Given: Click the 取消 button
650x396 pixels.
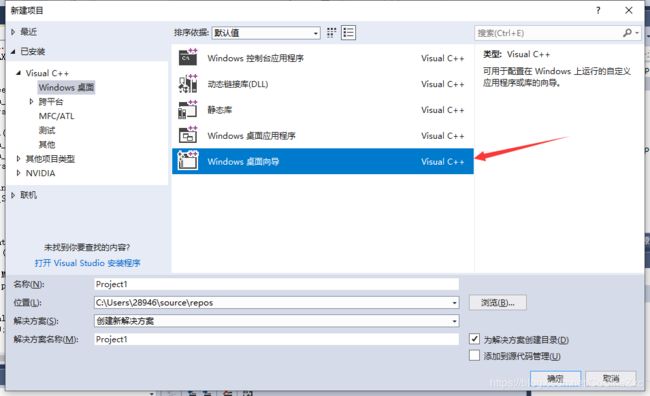Looking at the screenshot, I should point(611,378).
